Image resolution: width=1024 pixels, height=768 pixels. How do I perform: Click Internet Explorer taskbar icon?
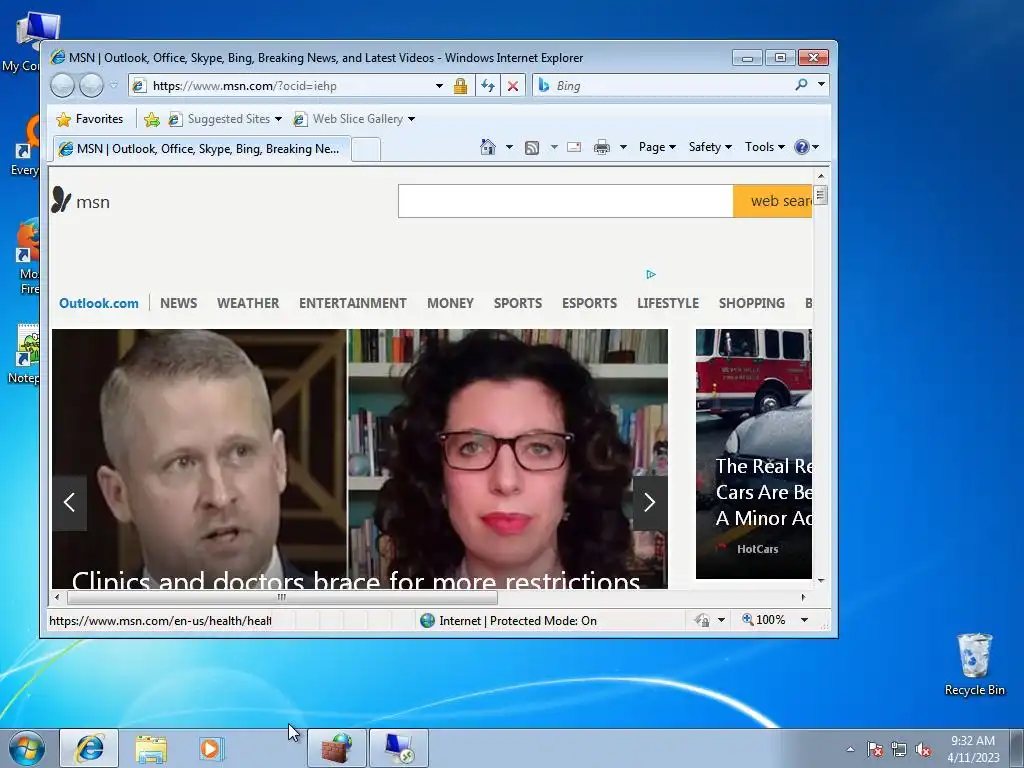(89, 748)
